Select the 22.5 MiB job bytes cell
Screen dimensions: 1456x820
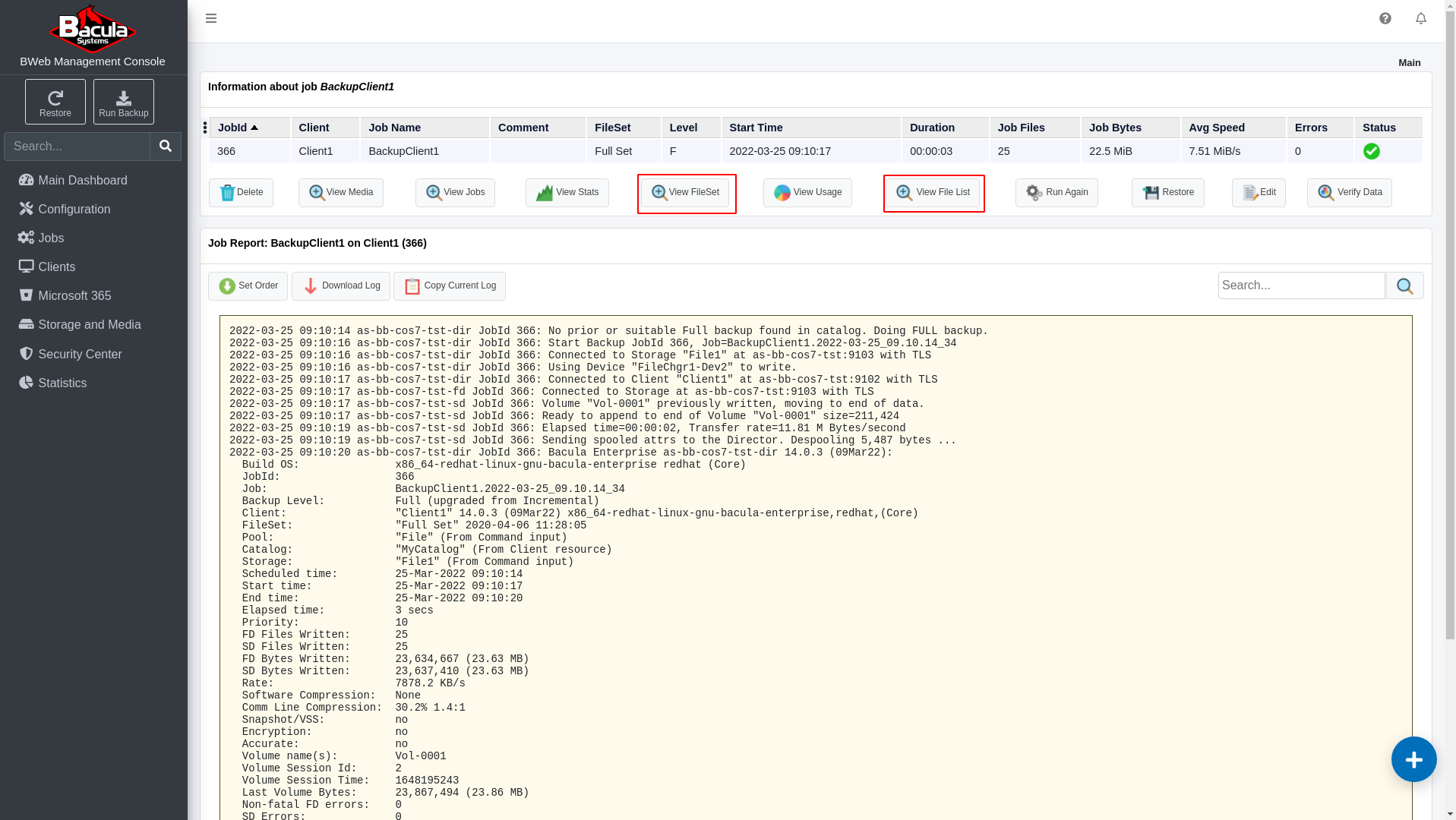(x=1131, y=151)
